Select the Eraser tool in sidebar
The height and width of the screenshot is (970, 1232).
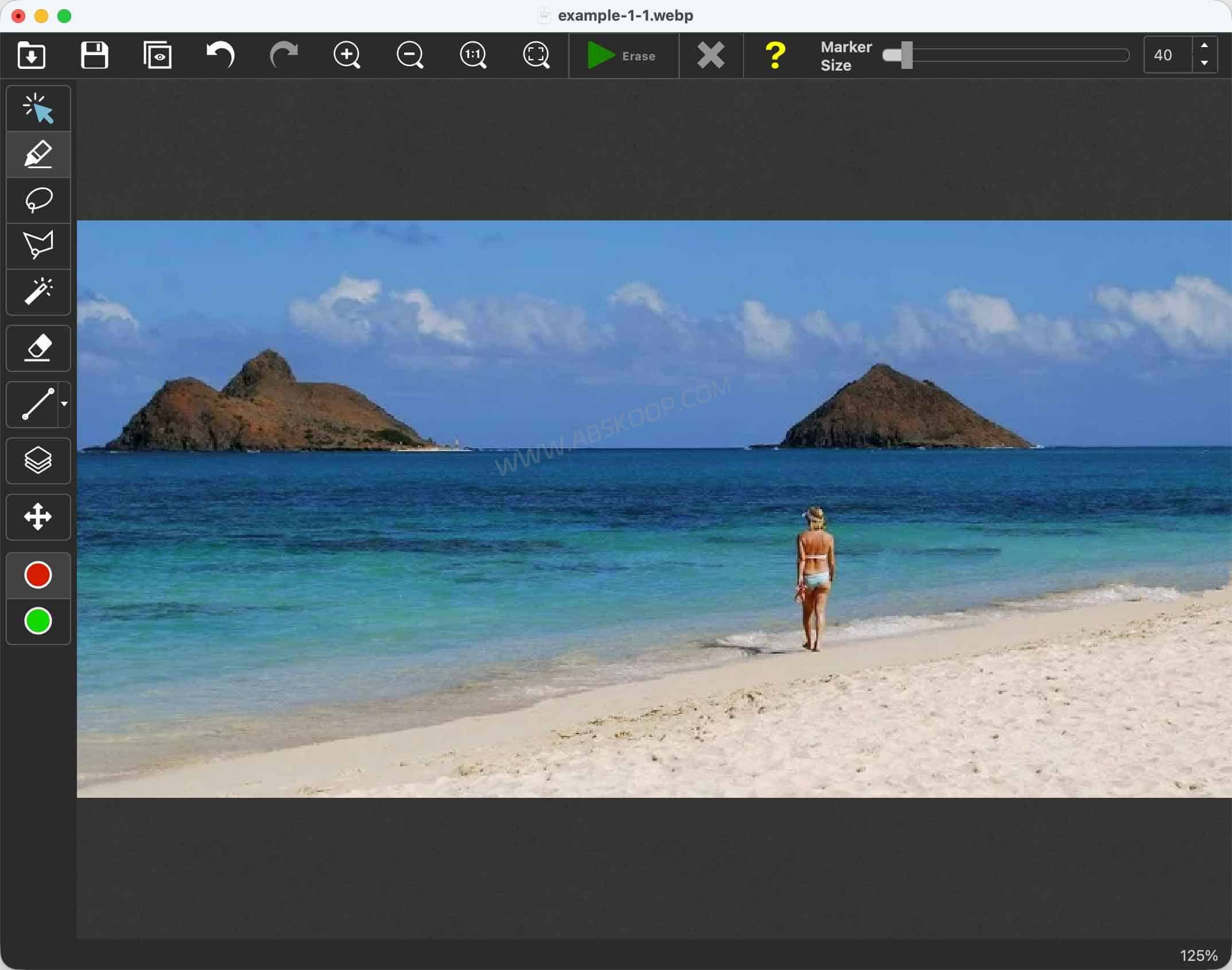(38, 348)
